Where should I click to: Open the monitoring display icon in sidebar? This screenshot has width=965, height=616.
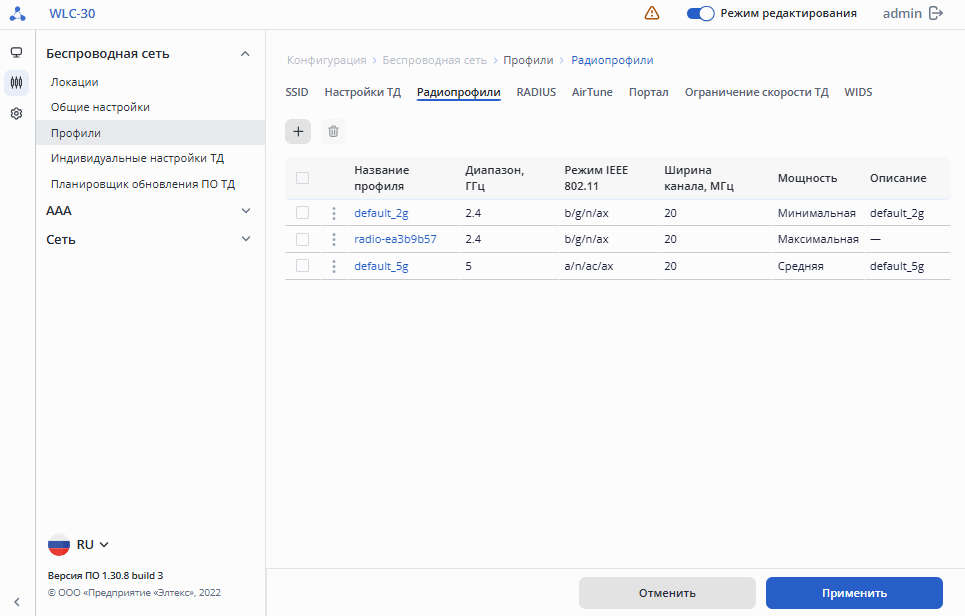click(x=16, y=53)
